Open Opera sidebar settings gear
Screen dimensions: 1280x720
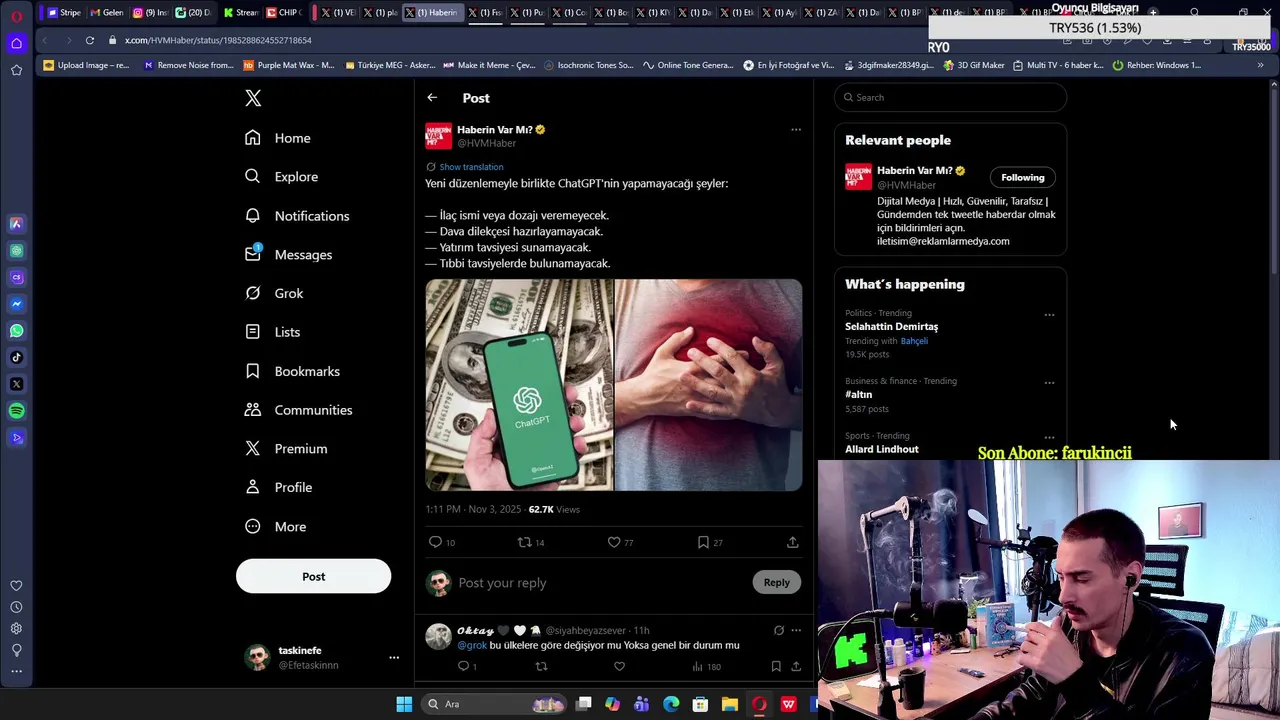[x=16, y=629]
